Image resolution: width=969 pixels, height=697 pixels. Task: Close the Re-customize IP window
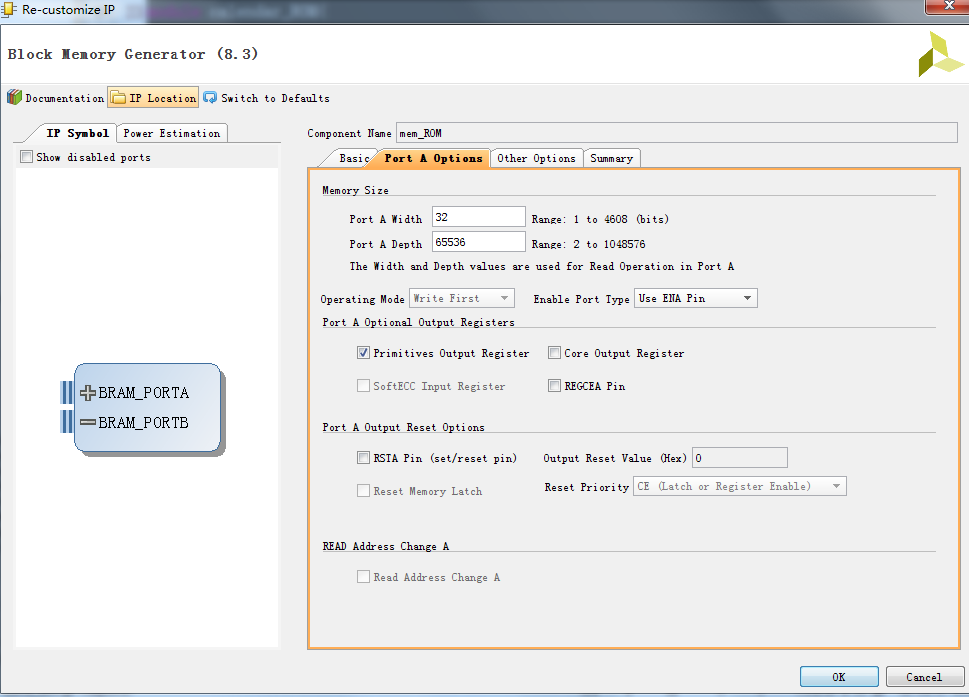(x=947, y=6)
